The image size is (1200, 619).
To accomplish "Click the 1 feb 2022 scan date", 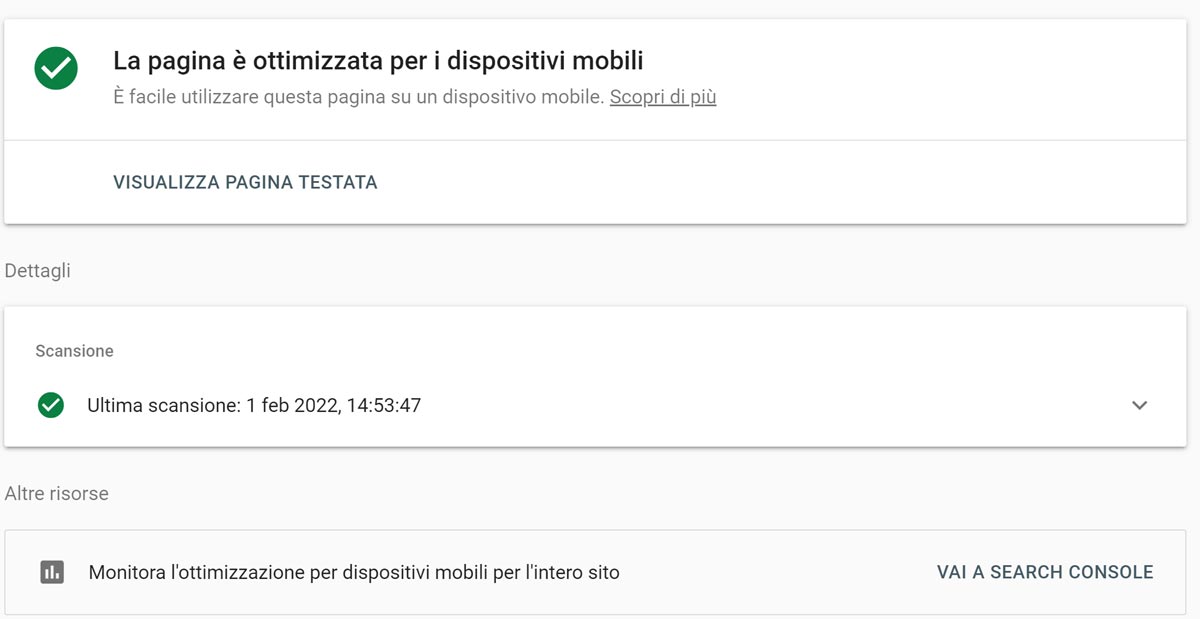I will (x=290, y=406).
